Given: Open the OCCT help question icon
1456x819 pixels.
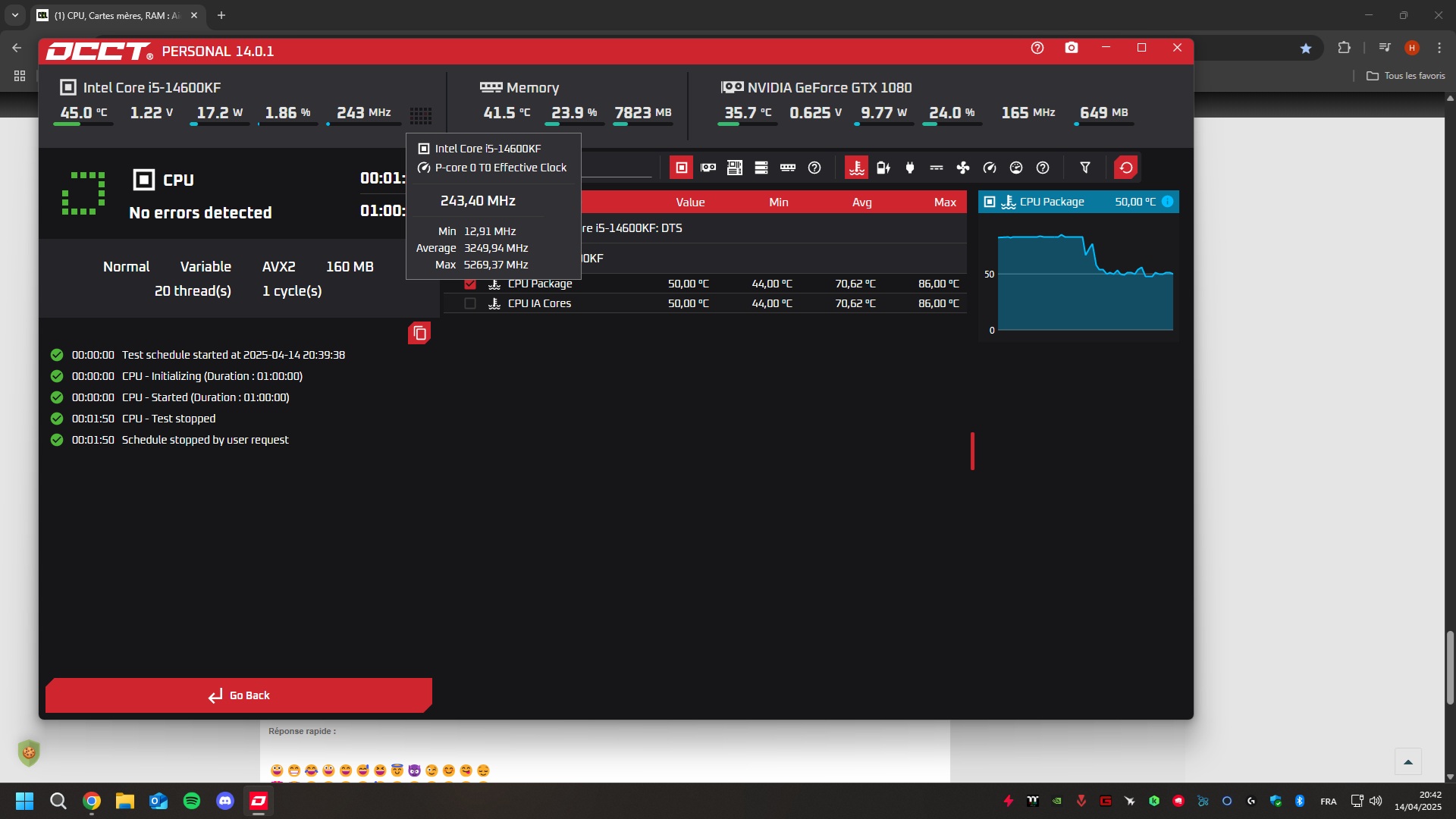Looking at the screenshot, I should [1037, 48].
